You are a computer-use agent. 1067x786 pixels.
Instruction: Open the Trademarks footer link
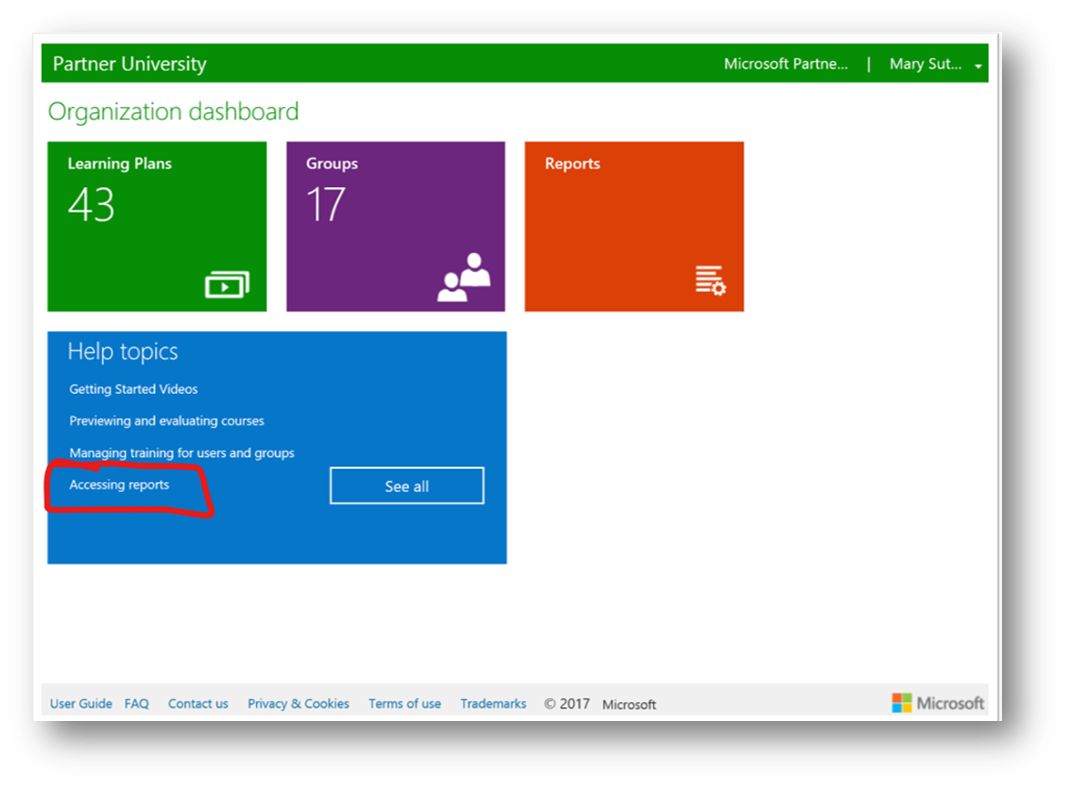tap(493, 704)
